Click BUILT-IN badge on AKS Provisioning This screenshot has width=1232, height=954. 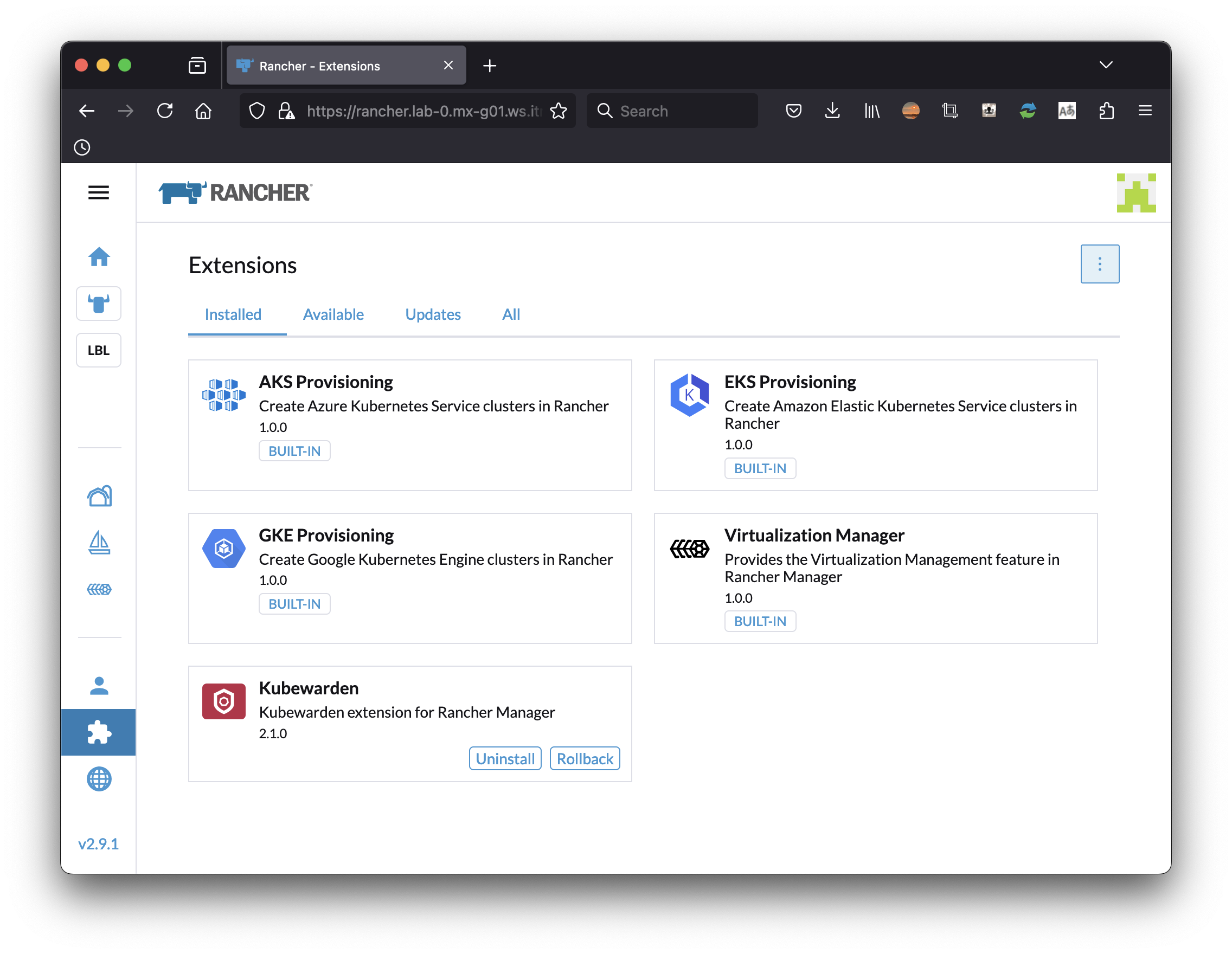tap(294, 451)
